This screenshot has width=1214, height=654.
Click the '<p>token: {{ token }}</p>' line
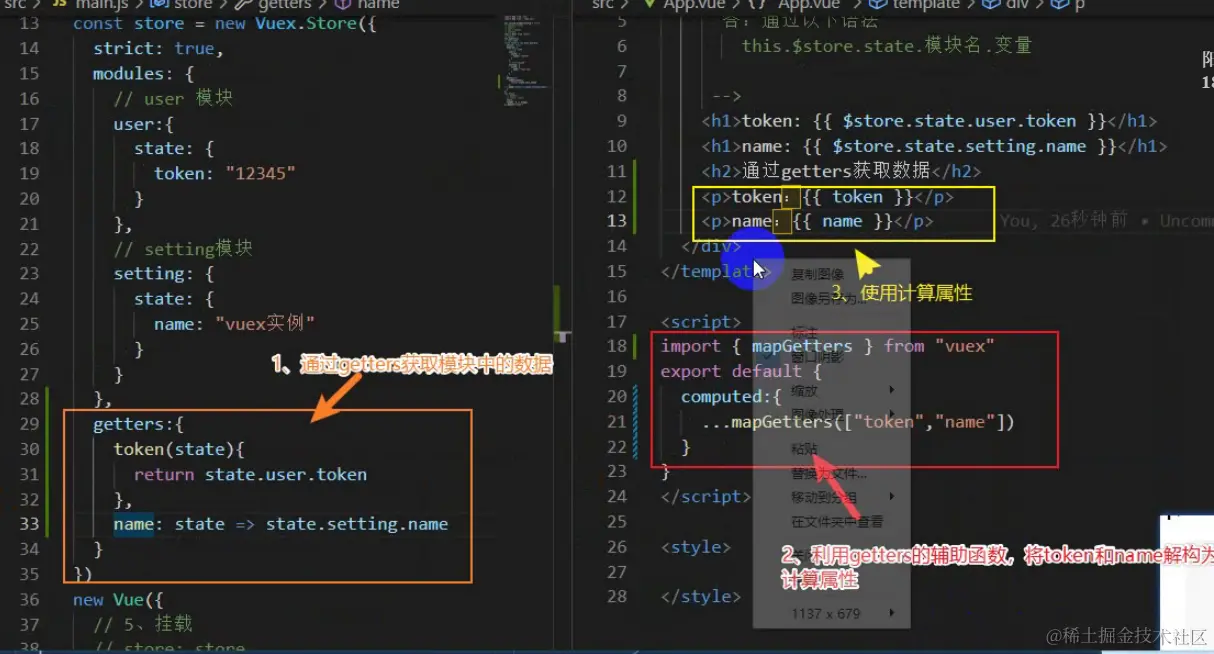pos(828,196)
